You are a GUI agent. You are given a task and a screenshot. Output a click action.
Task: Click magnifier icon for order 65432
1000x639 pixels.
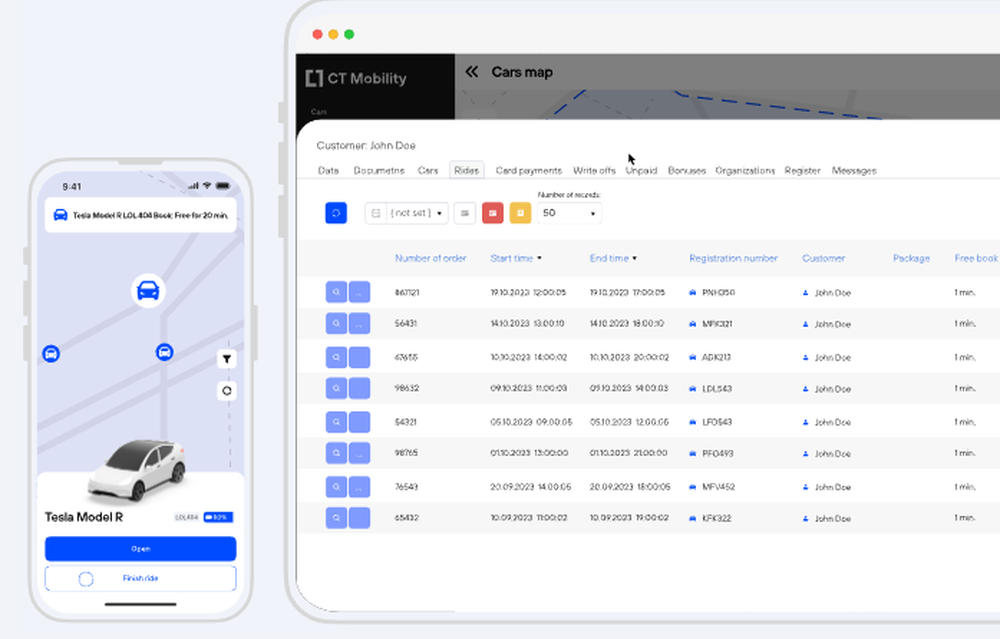[336, 518]
